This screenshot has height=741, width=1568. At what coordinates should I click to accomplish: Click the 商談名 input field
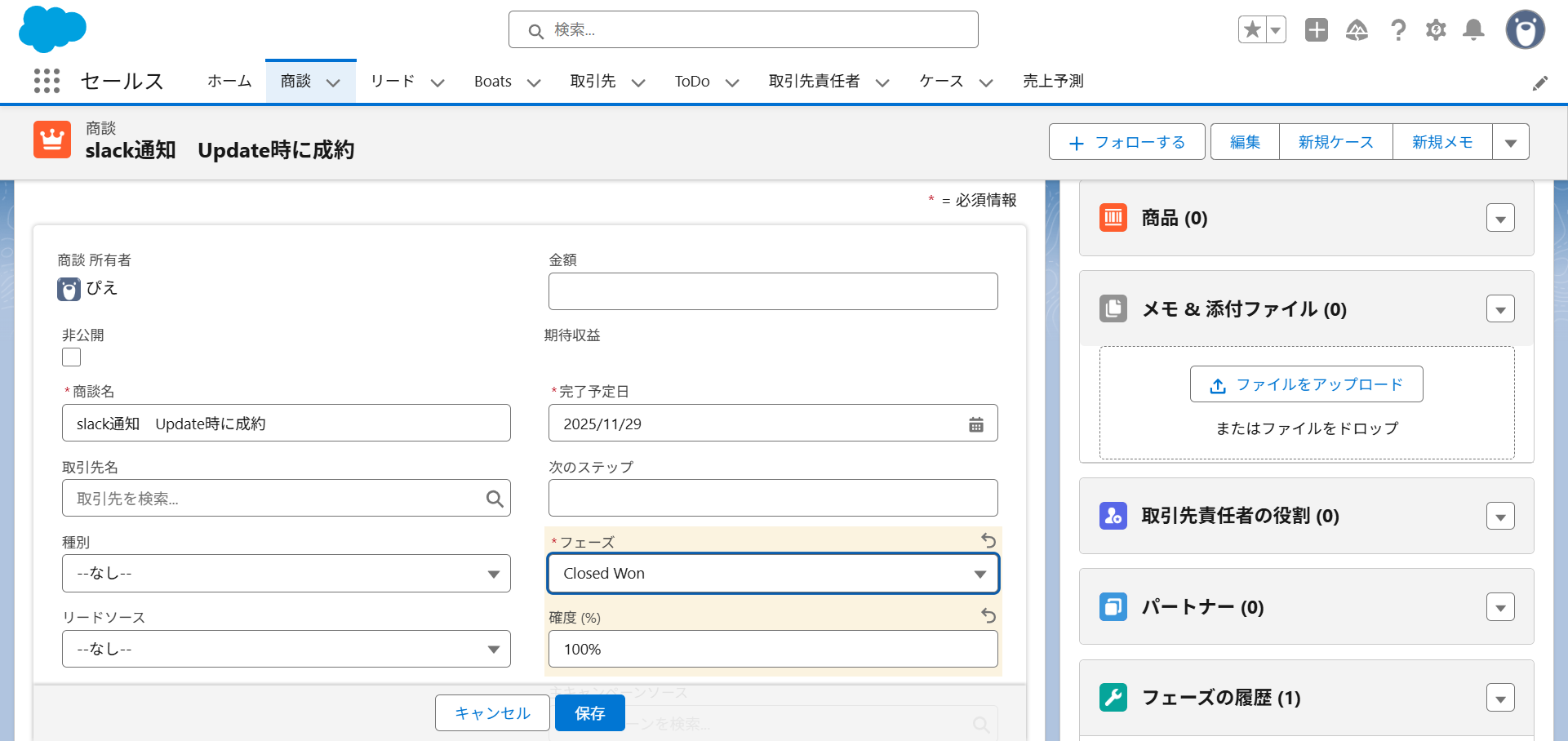coord(287,424)
